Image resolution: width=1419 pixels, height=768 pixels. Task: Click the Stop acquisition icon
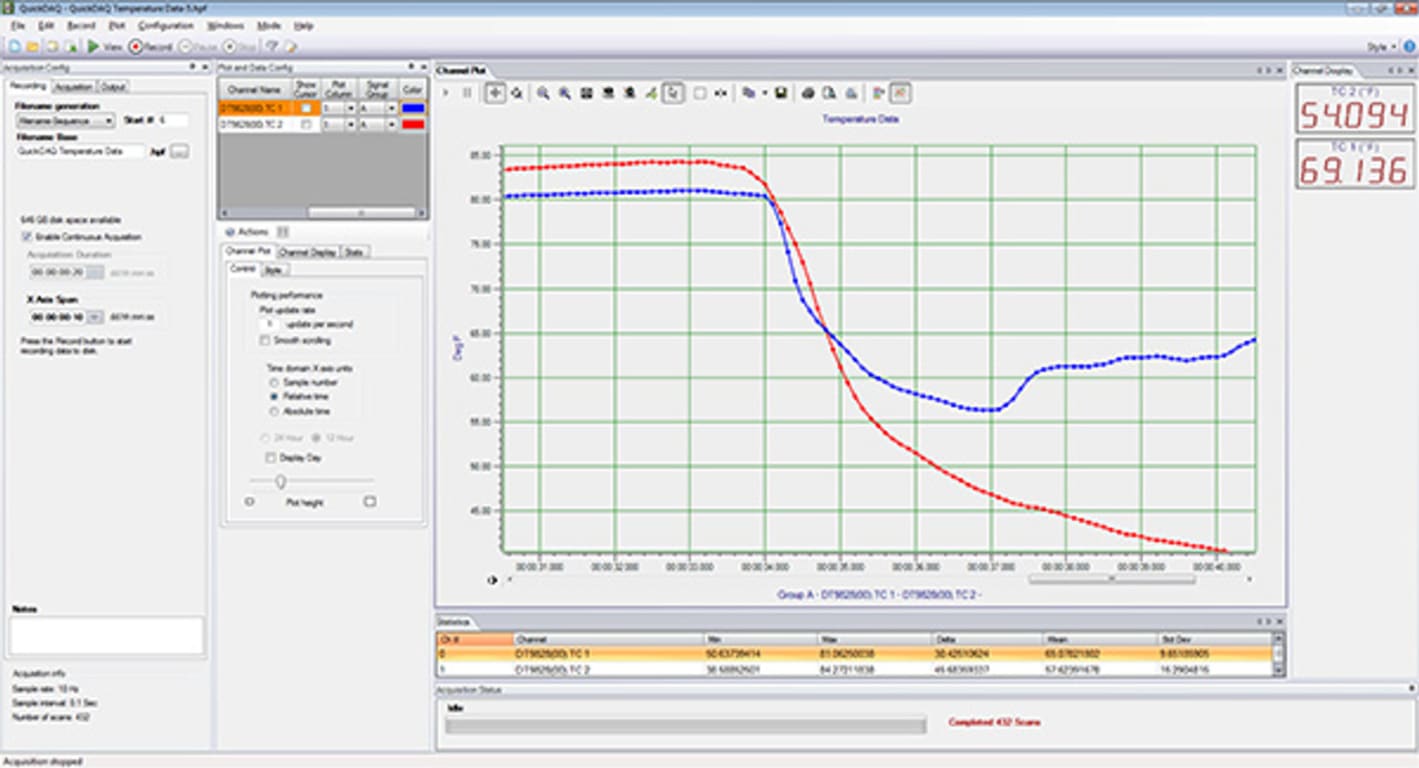click(230, 46)
